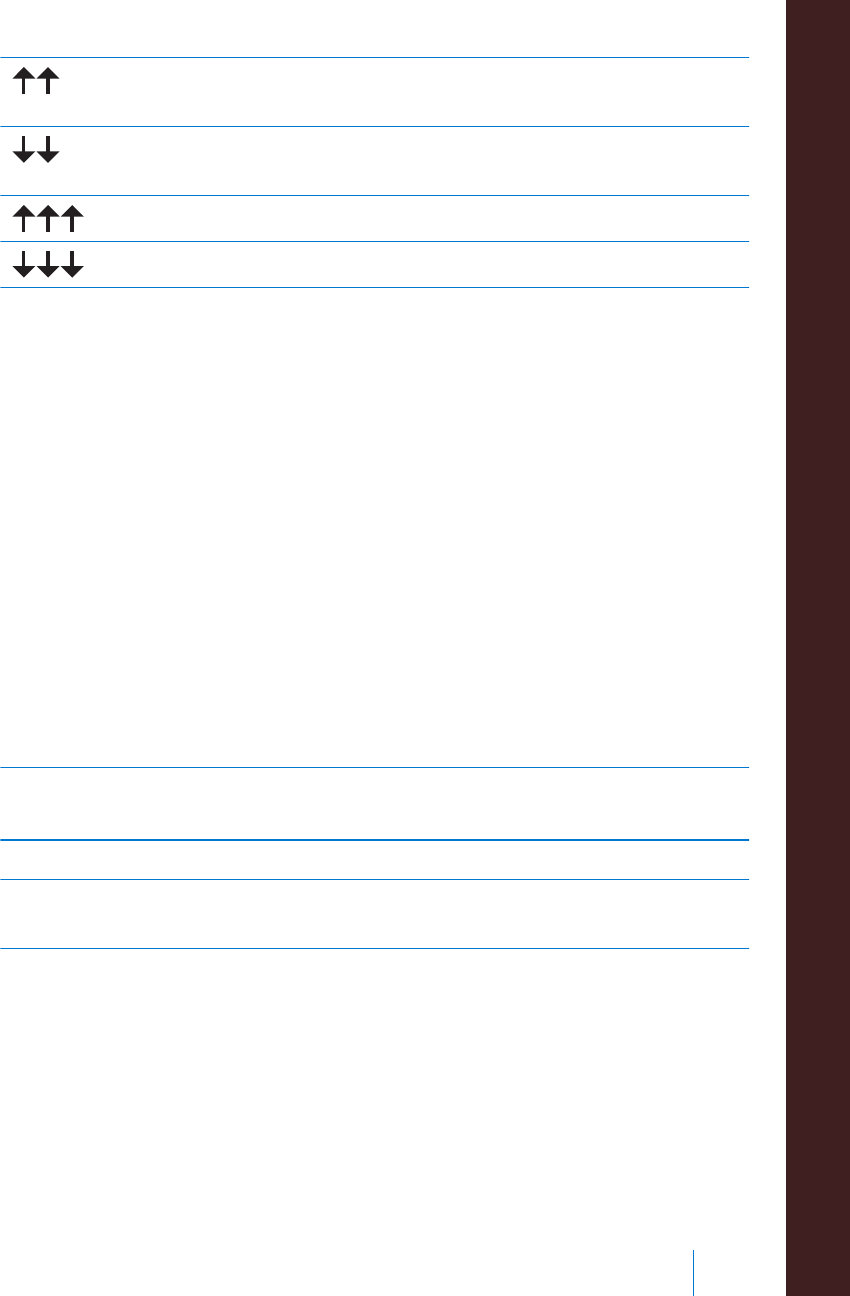The image size is (850, 1296).
Task: Click the thin middle row of the lower table
Action: pos(374,860)
